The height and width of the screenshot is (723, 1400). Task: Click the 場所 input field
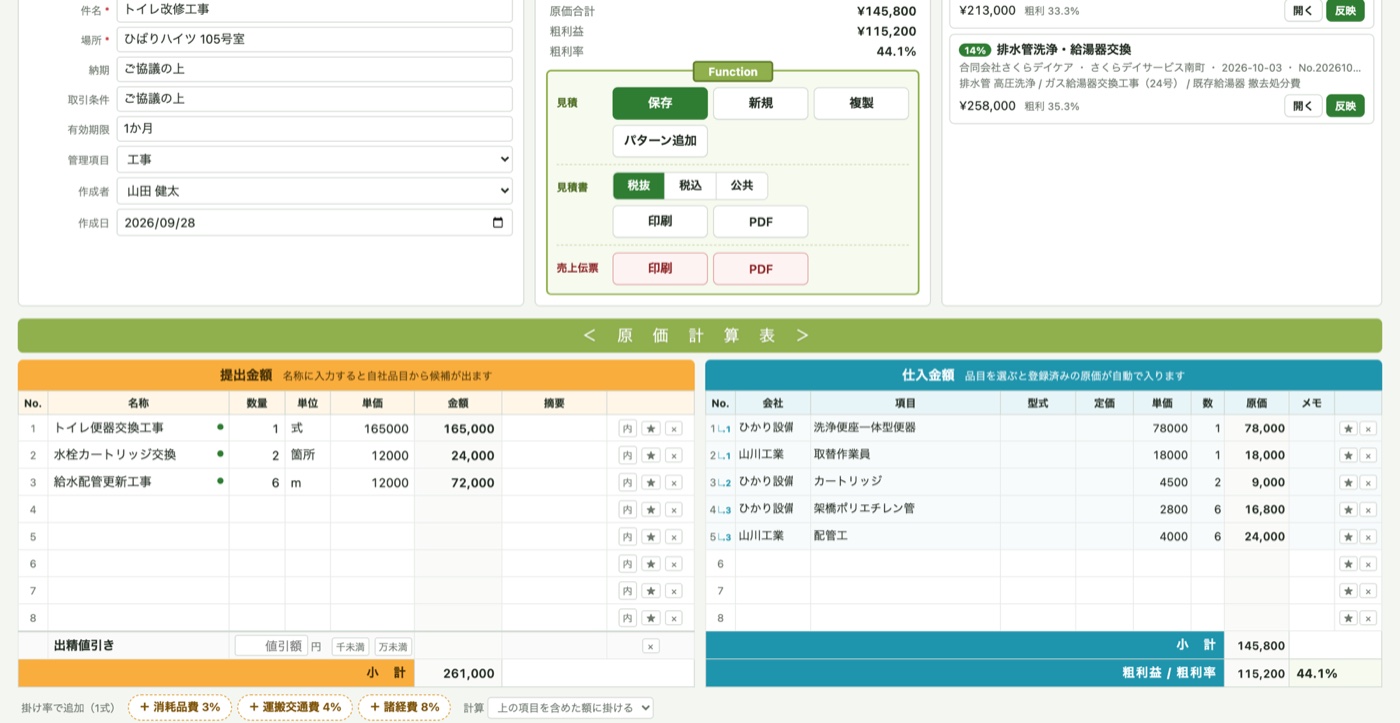[315, 40]
